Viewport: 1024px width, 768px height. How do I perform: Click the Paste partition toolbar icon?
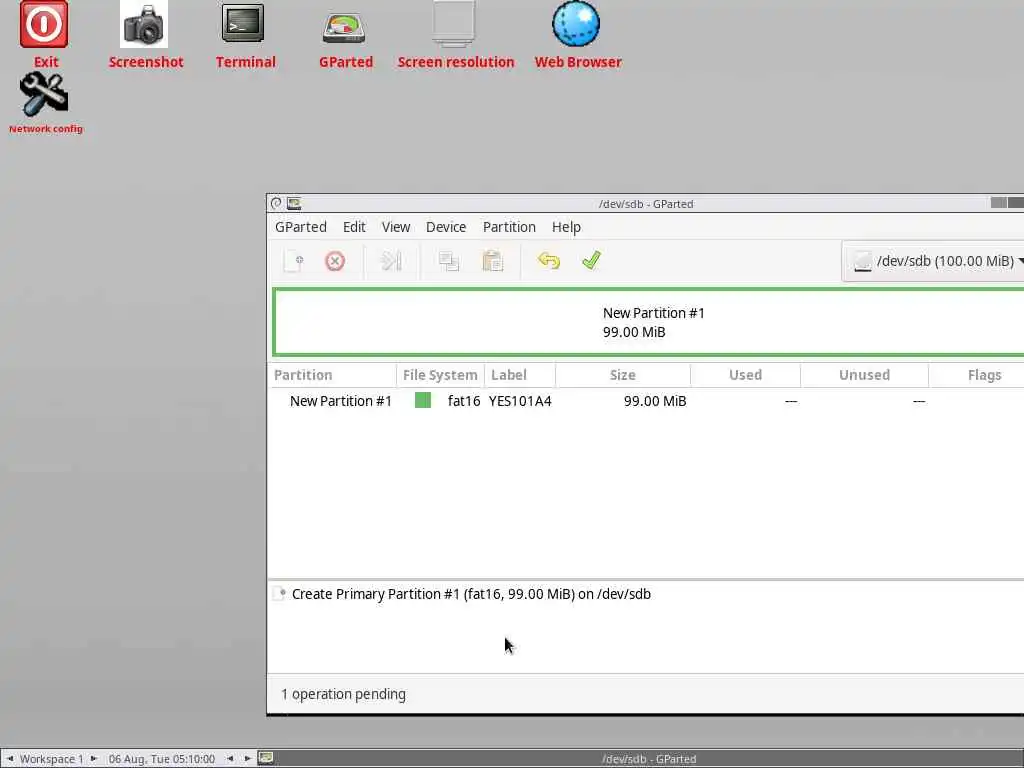pyautogui.click(x=492, y=261)
